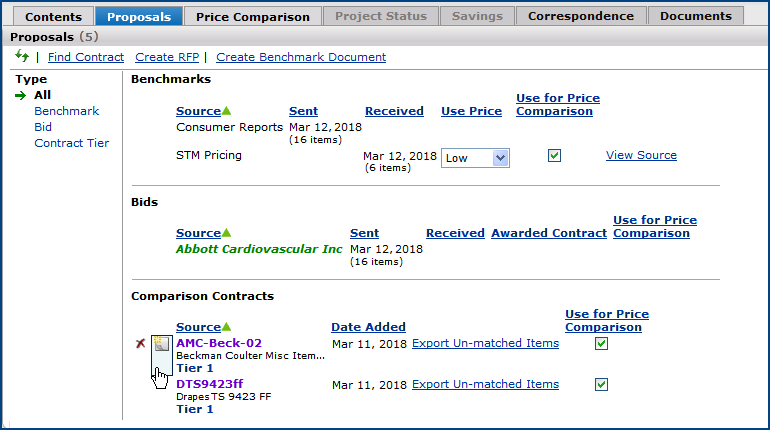The width and height of the screenshot is (770, 430).
Task: Click the Create RFP link
Action: point(168,57)
